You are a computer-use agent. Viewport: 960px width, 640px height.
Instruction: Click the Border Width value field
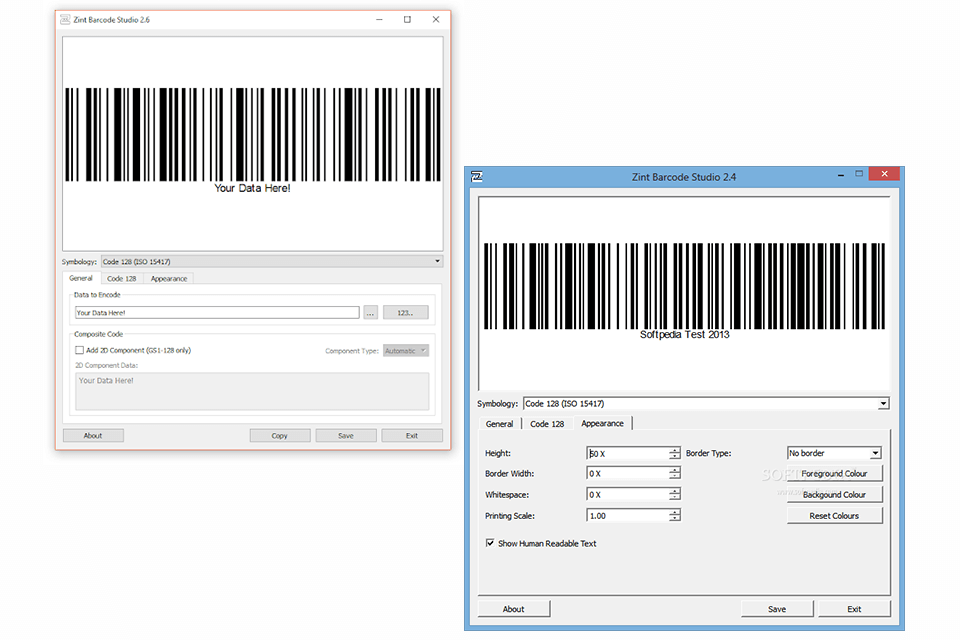click(x=628, y=473)
